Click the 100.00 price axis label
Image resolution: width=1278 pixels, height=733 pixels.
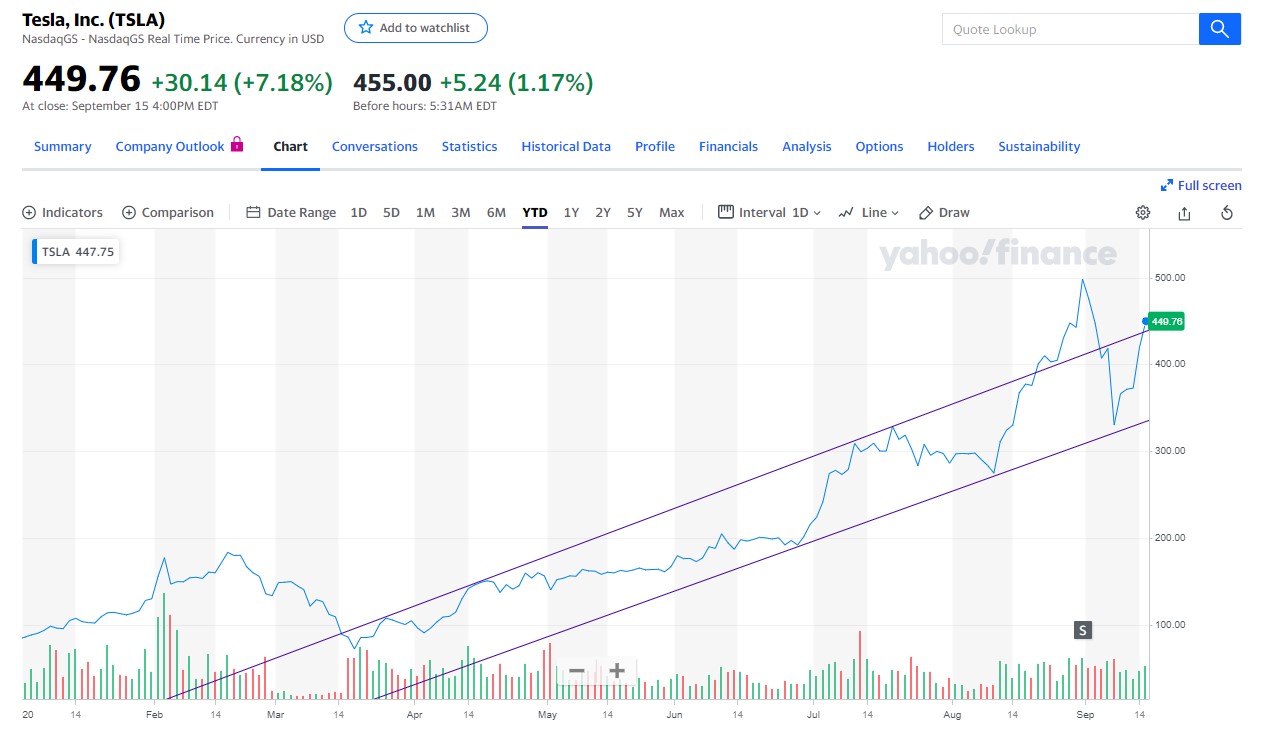click(1170, 625)
